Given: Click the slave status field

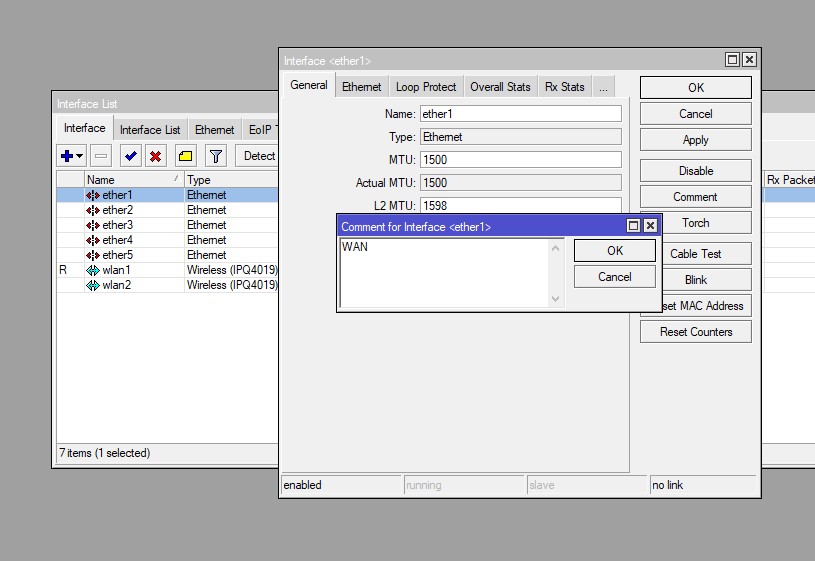Looking at the screenshot, I should coord(587,485).
